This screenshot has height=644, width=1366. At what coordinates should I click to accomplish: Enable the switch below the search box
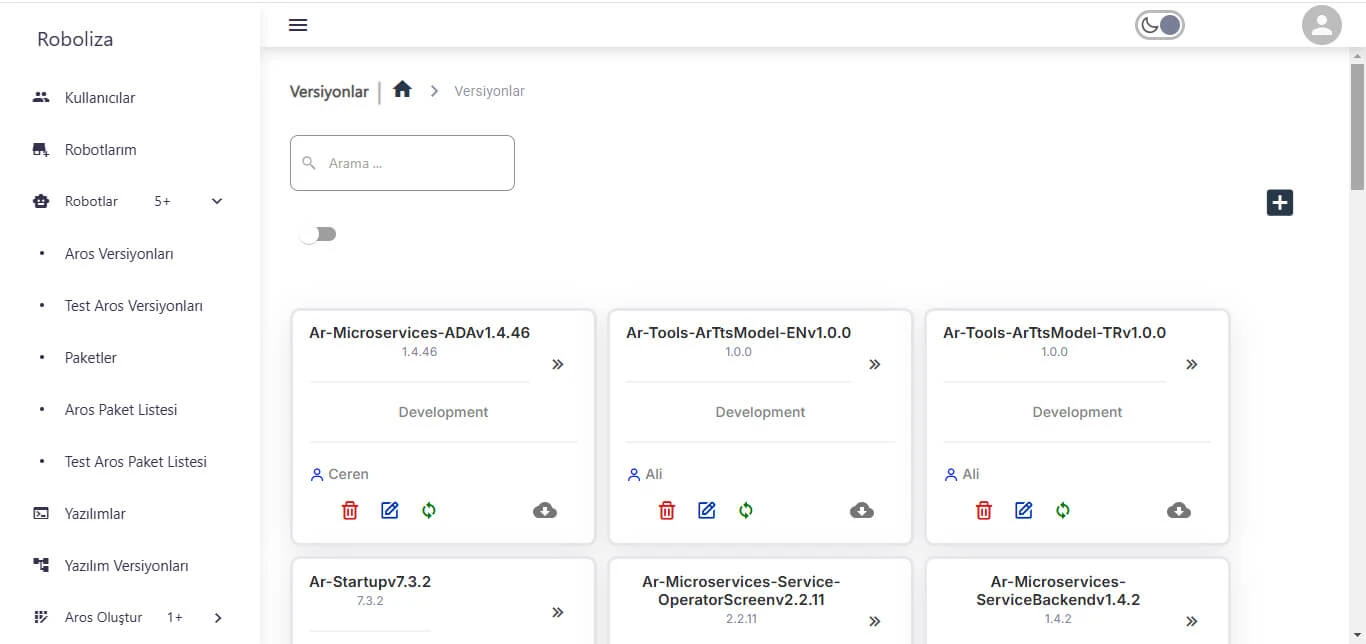[x=318, y=234]
